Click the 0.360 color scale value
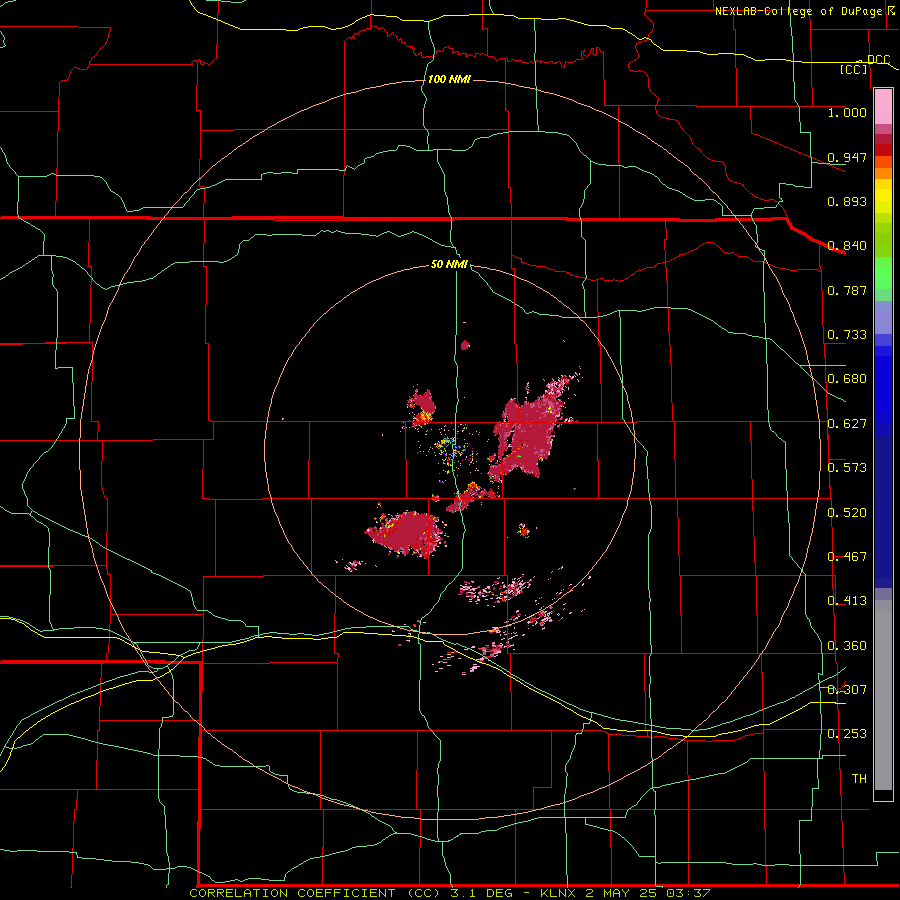The height and width of the screenshot is (900, 900). coord(847,646)
